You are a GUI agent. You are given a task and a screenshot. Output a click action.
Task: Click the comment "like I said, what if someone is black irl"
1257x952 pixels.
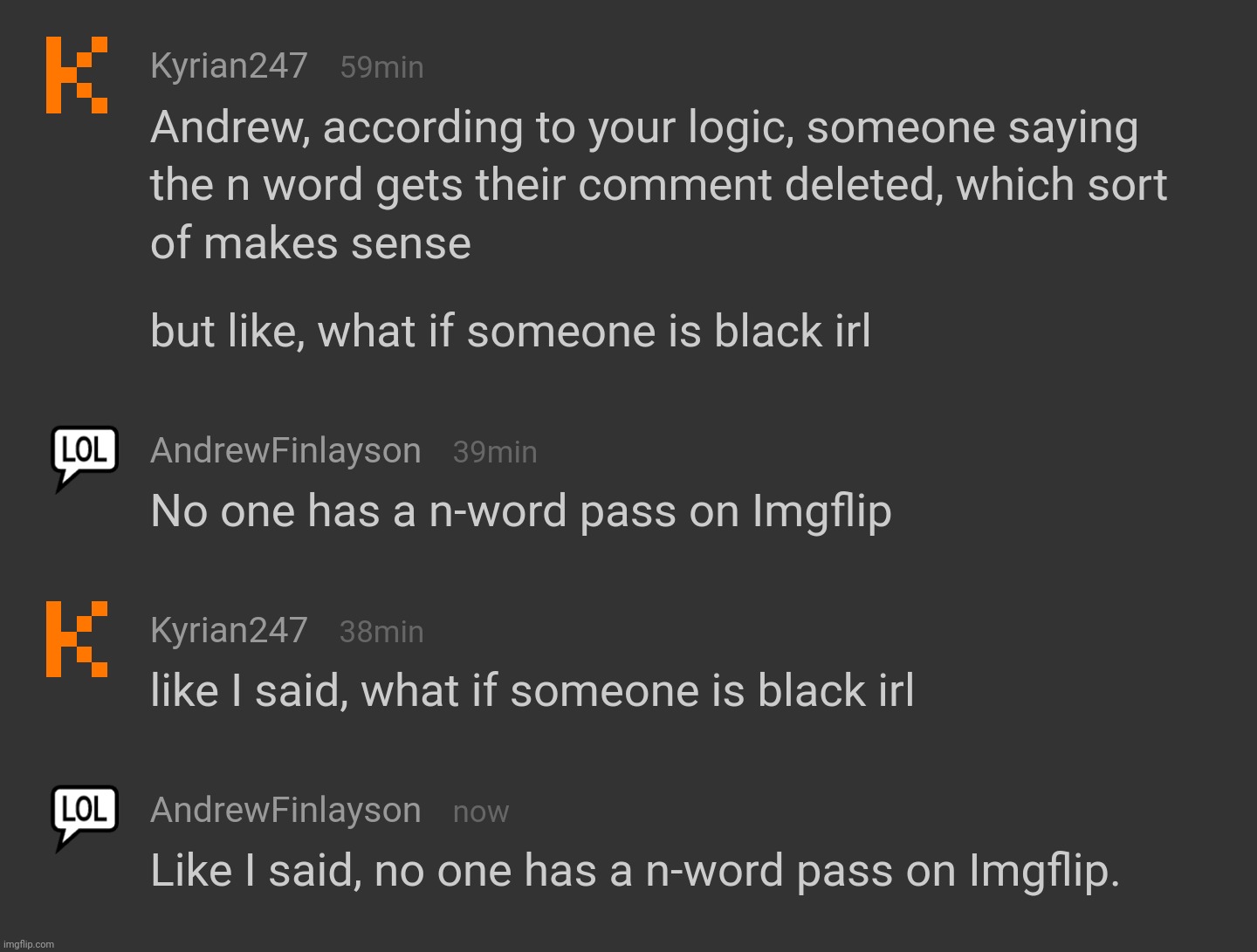click(x=532, y=691)
